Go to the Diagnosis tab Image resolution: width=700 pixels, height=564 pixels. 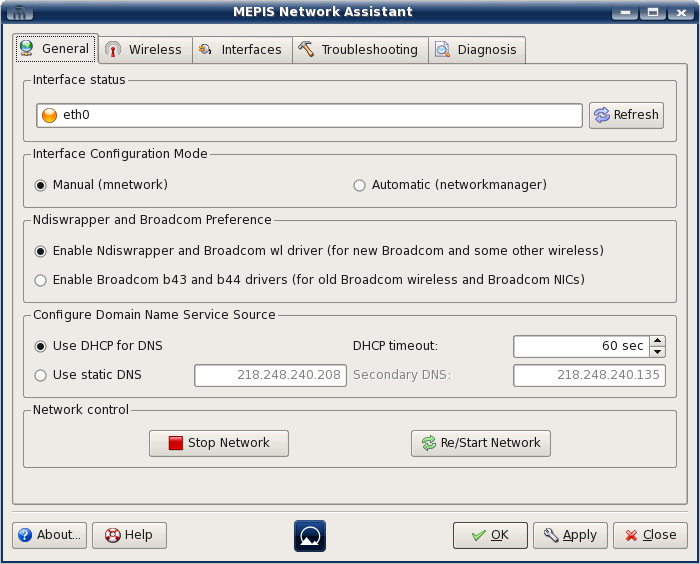(x=476, y=50)
